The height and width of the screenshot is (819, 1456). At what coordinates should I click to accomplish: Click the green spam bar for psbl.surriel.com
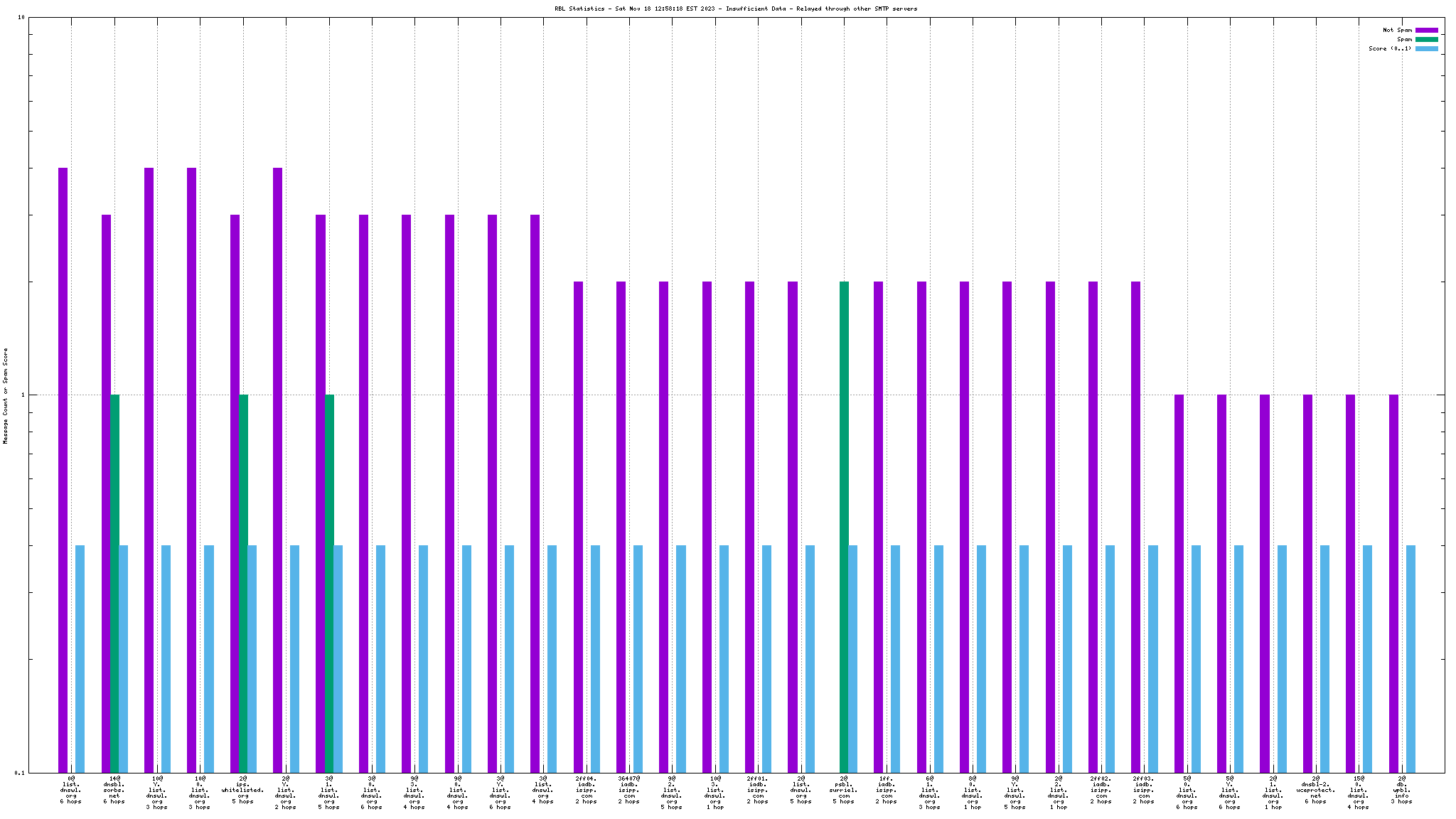[x=844, y=526]
